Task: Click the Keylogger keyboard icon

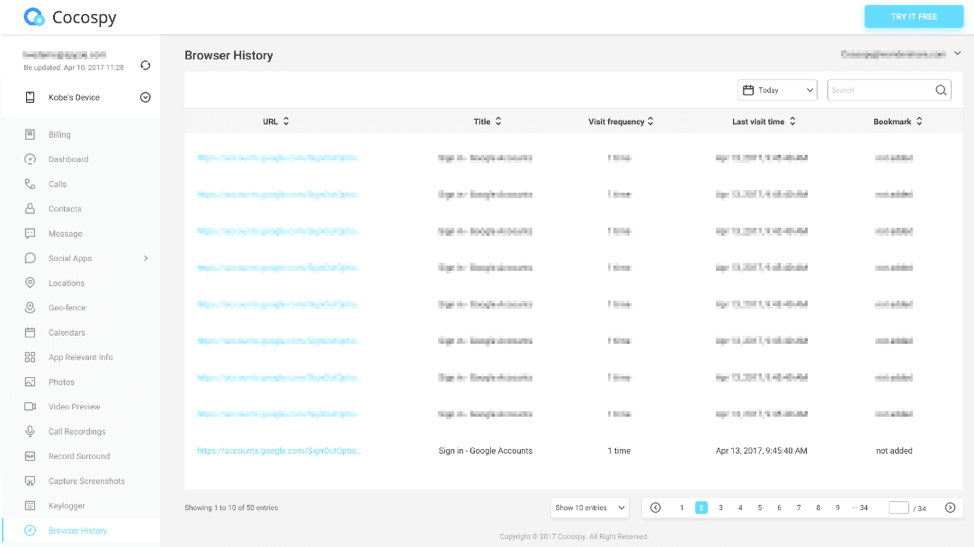Action: [x=30, y=505]
